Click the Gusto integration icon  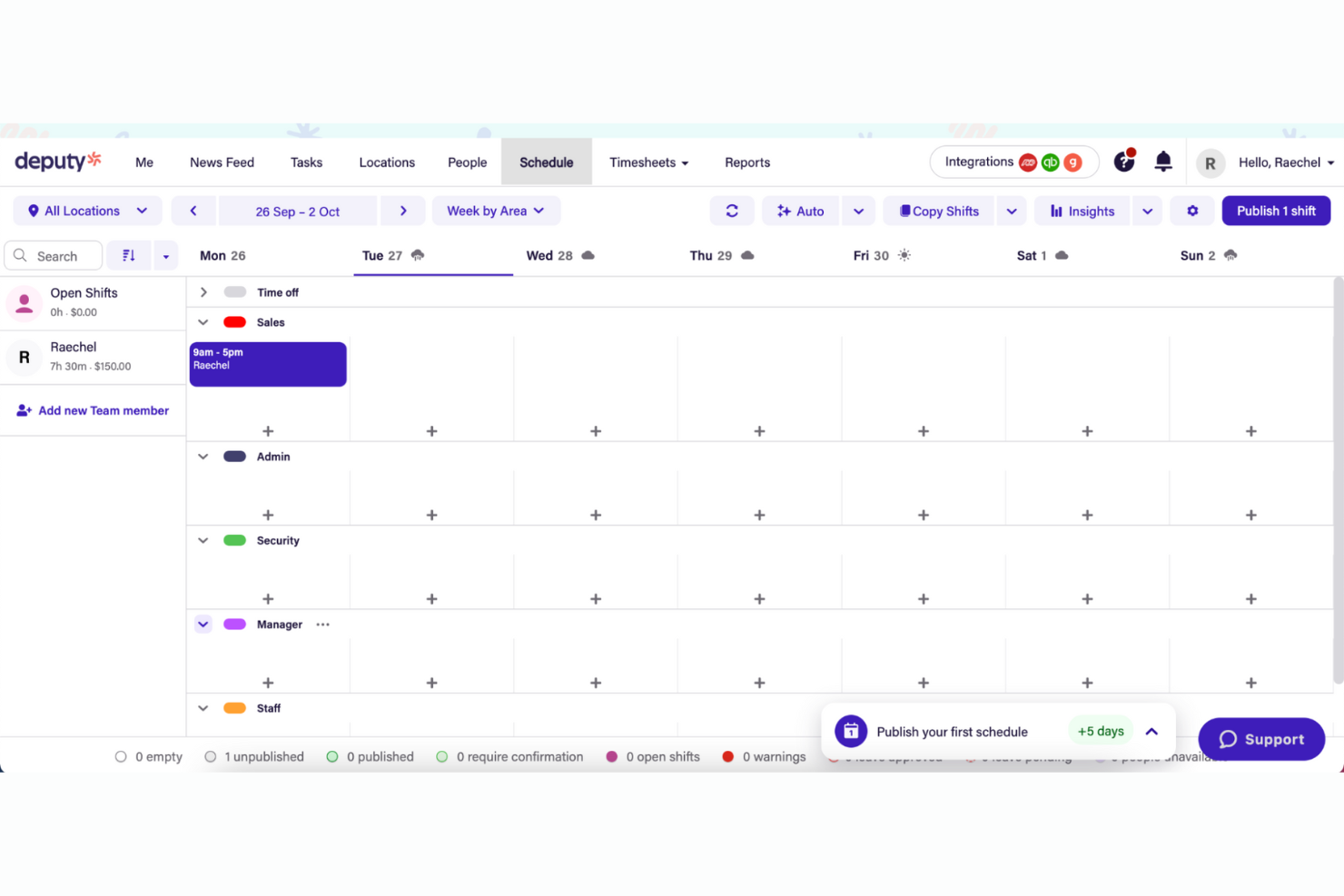(1072, 162)
